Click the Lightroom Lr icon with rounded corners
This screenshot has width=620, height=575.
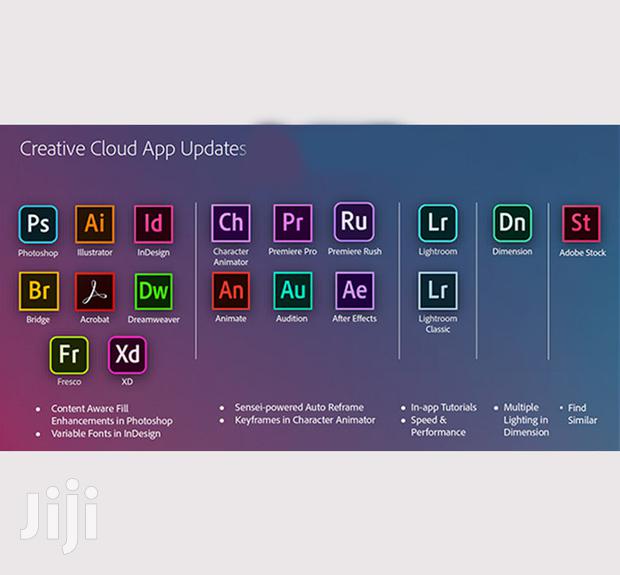[x=438, y=223]
